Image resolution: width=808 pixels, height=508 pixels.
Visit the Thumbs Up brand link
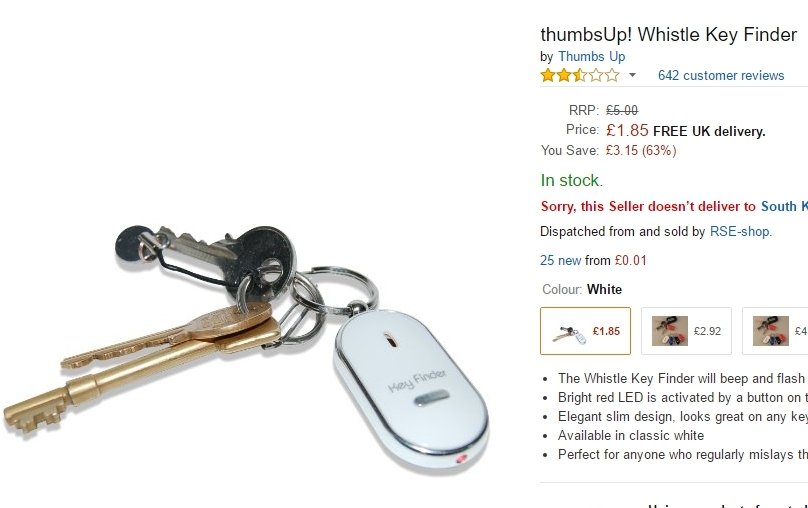point(592,56)
